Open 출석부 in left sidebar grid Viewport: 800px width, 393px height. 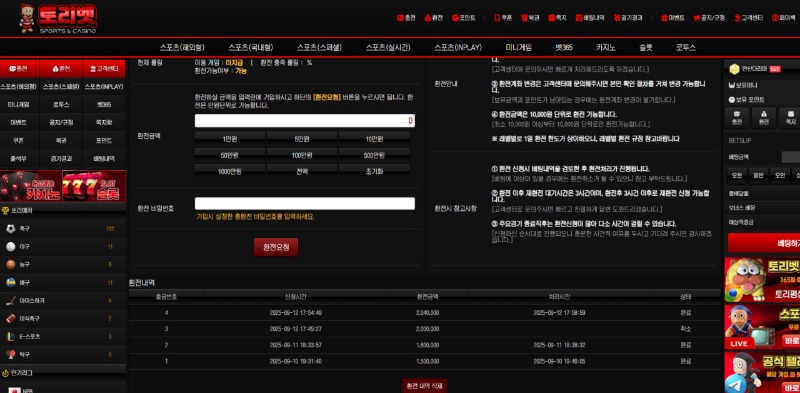tap(18, 158)
